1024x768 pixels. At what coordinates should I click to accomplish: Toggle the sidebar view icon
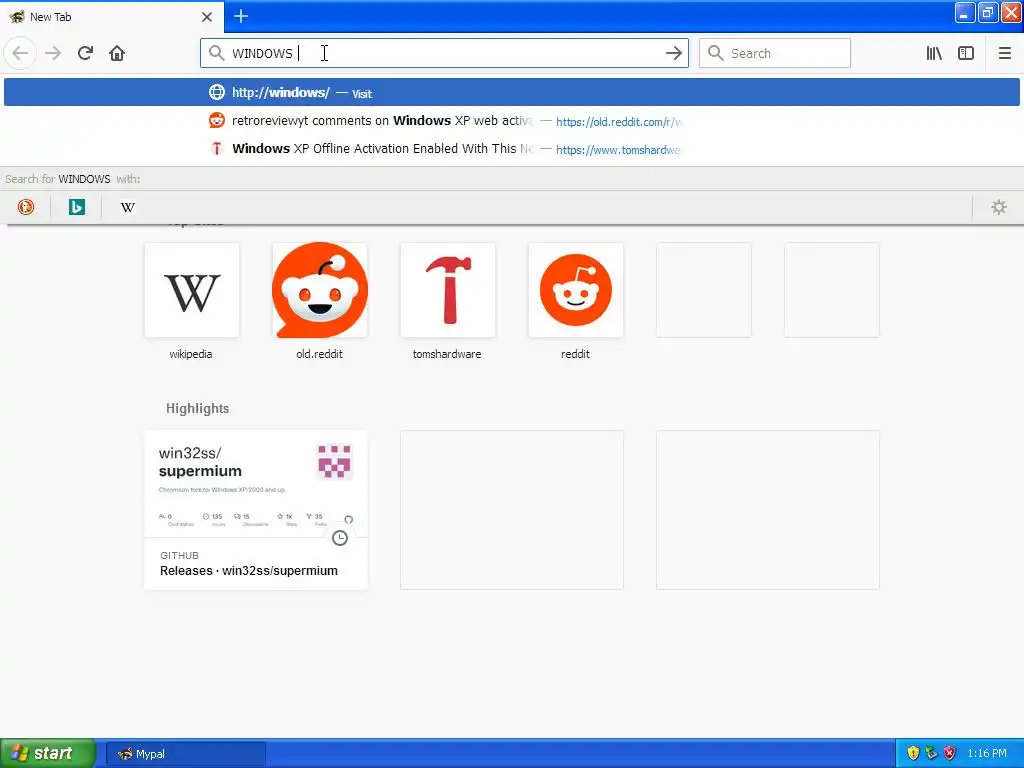966,53
